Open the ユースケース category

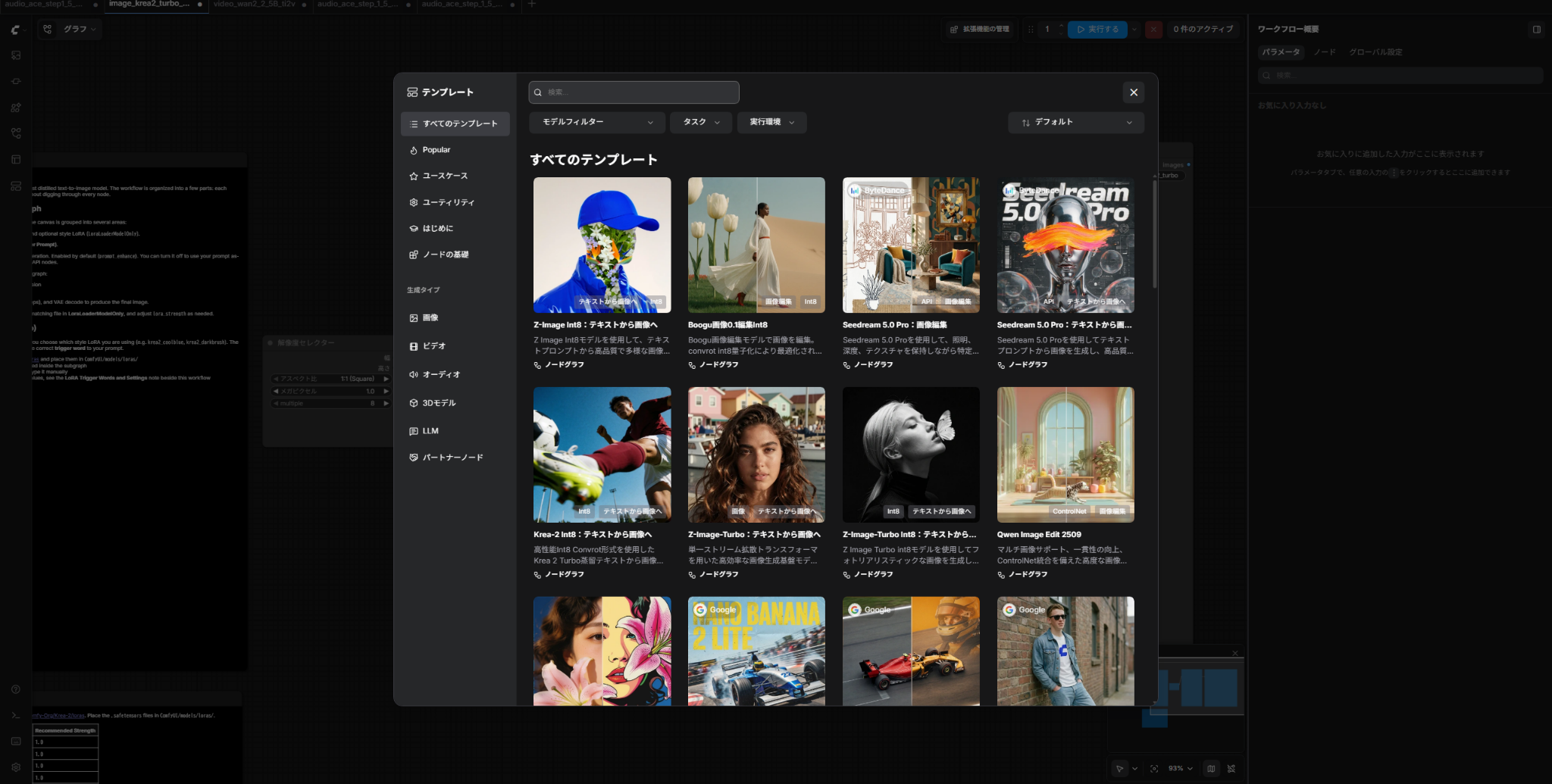point(455,176)
